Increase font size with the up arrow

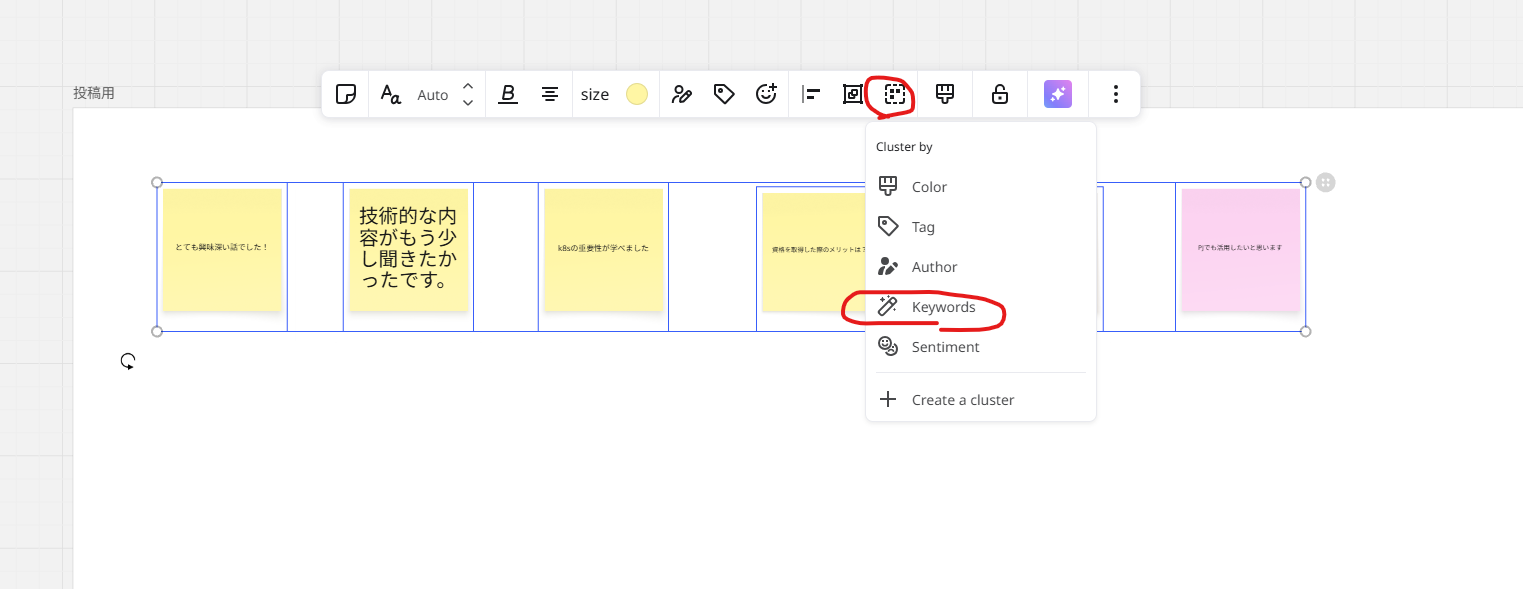pyautogui.click(x=468, y=86)
